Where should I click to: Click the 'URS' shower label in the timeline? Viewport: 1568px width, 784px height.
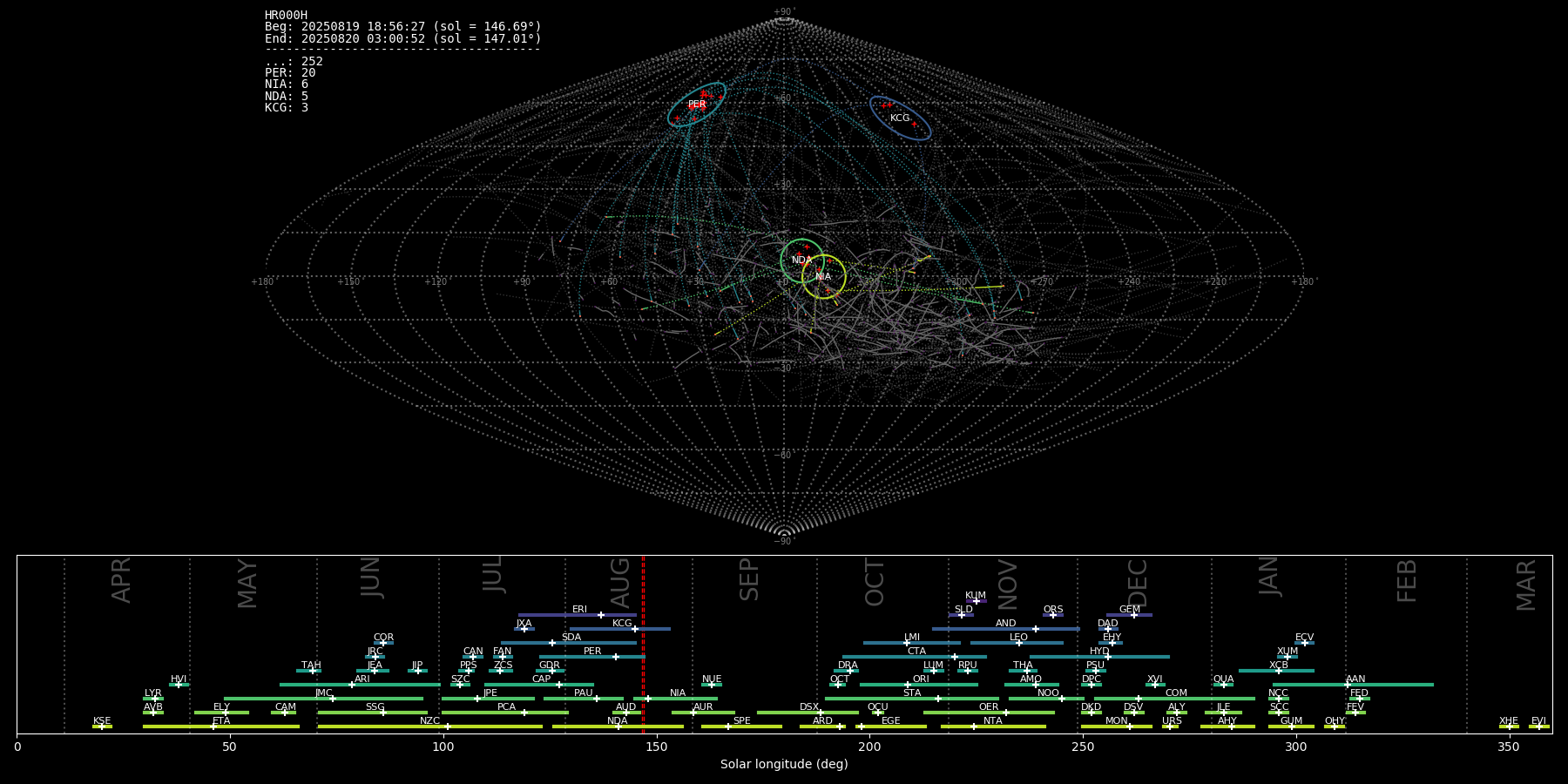click(x=1173, y=721)
